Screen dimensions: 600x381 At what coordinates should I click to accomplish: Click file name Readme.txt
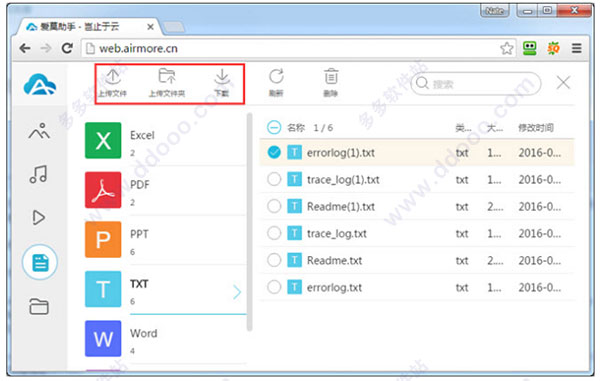pyautogui.click(x=334, y=261)
